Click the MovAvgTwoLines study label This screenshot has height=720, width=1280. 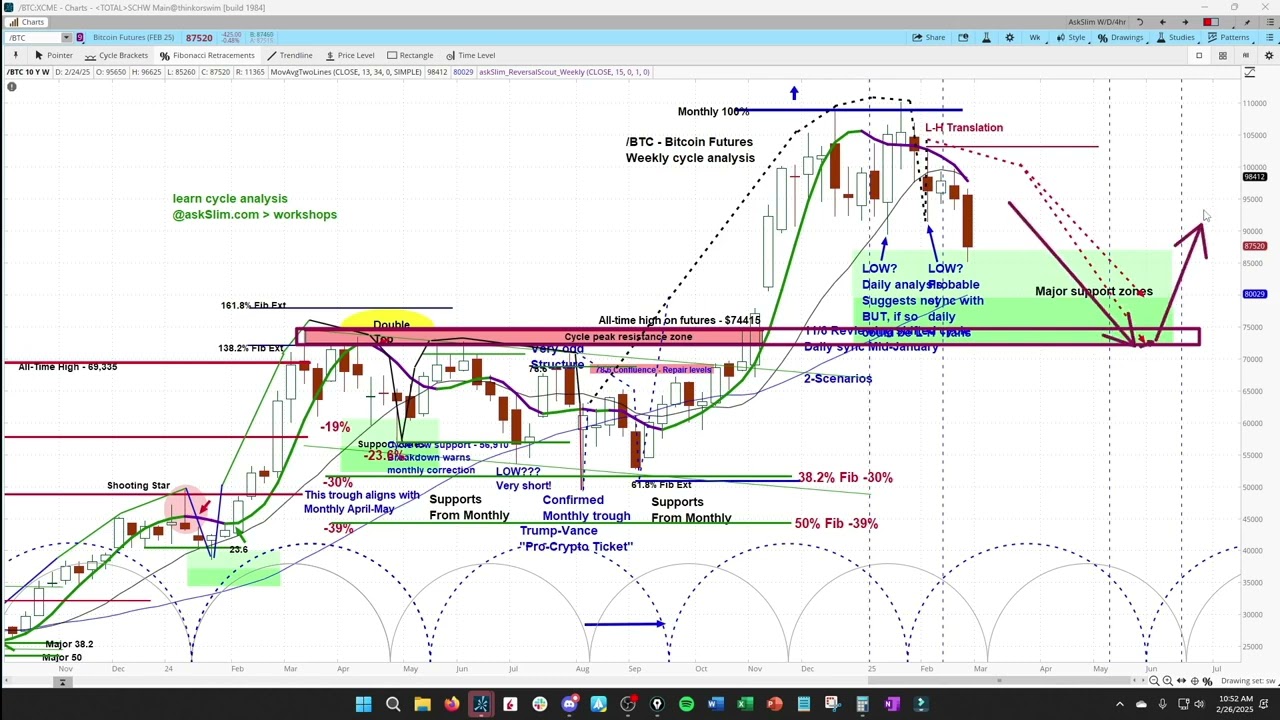pyautogui.click(x=345, y=72)
